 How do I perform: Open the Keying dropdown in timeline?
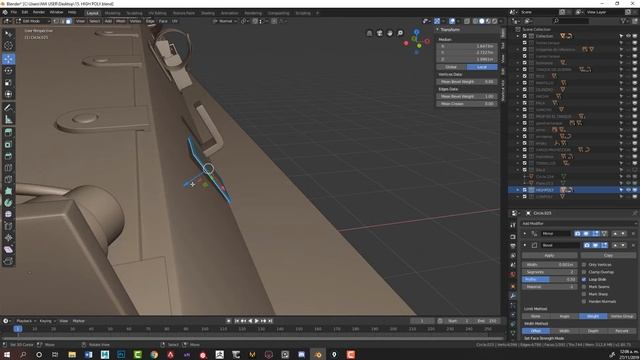pos(47,321)
